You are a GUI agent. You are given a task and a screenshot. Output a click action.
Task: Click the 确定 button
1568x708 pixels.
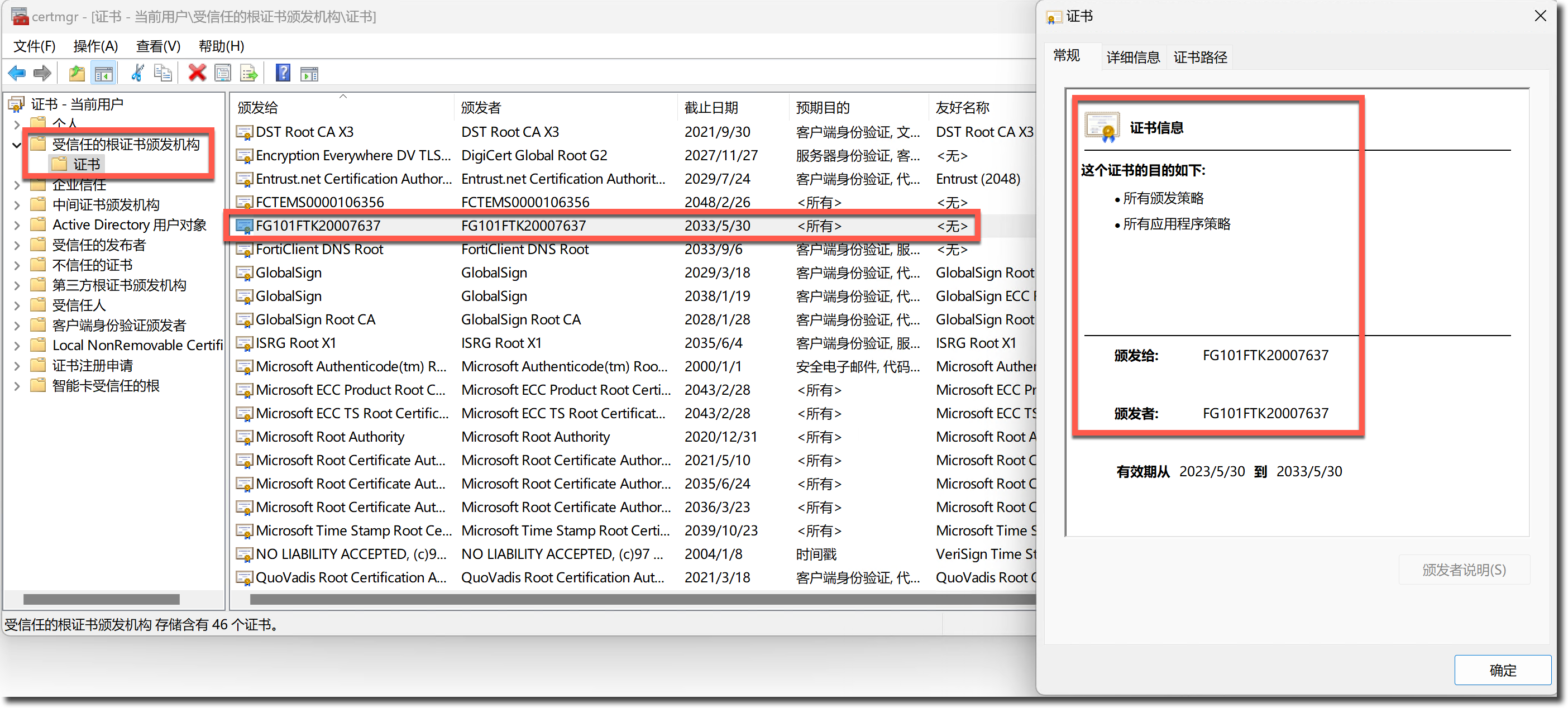click(x=1502, y=669)
